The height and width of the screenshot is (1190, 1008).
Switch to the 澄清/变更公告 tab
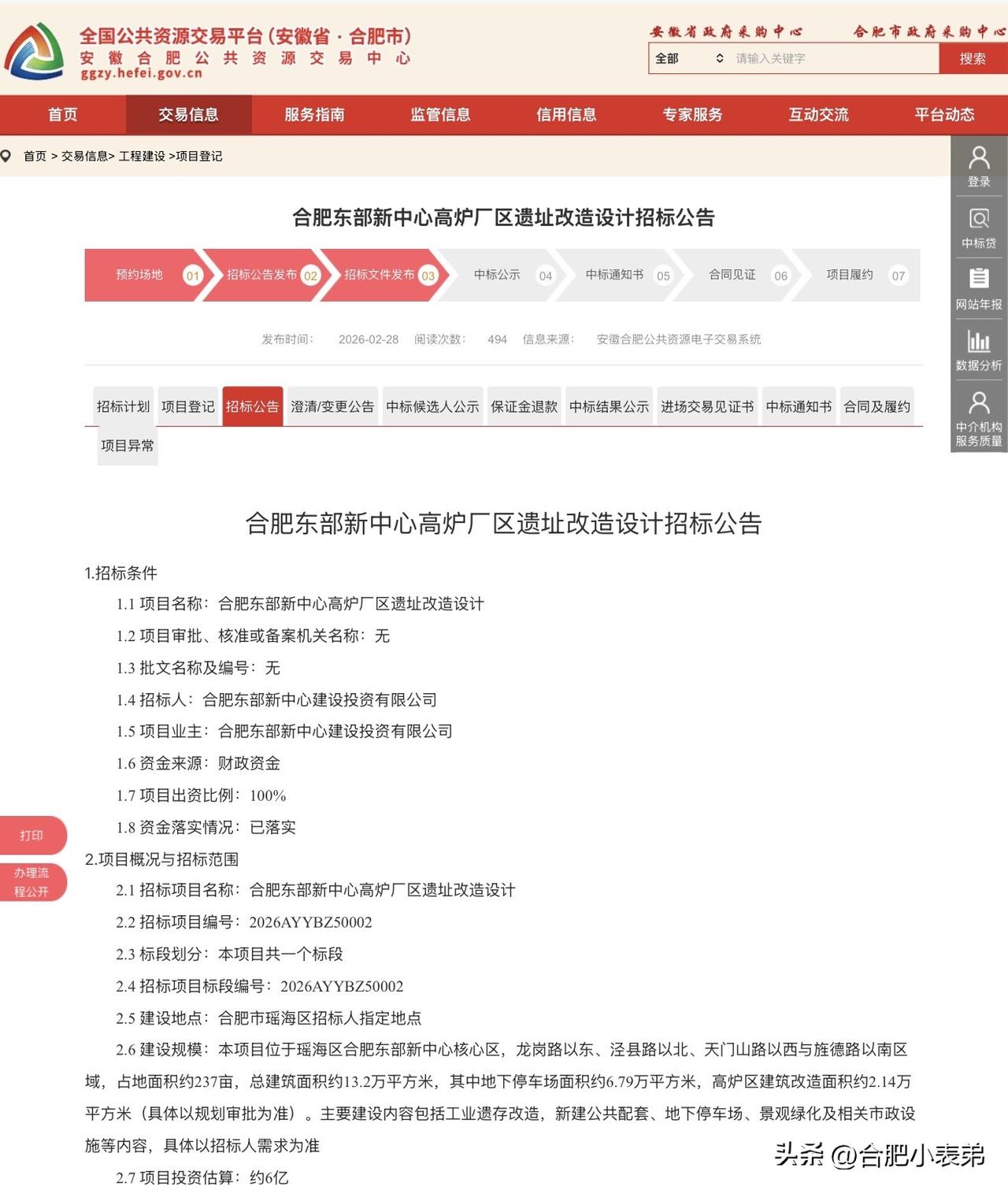point(332,406)
